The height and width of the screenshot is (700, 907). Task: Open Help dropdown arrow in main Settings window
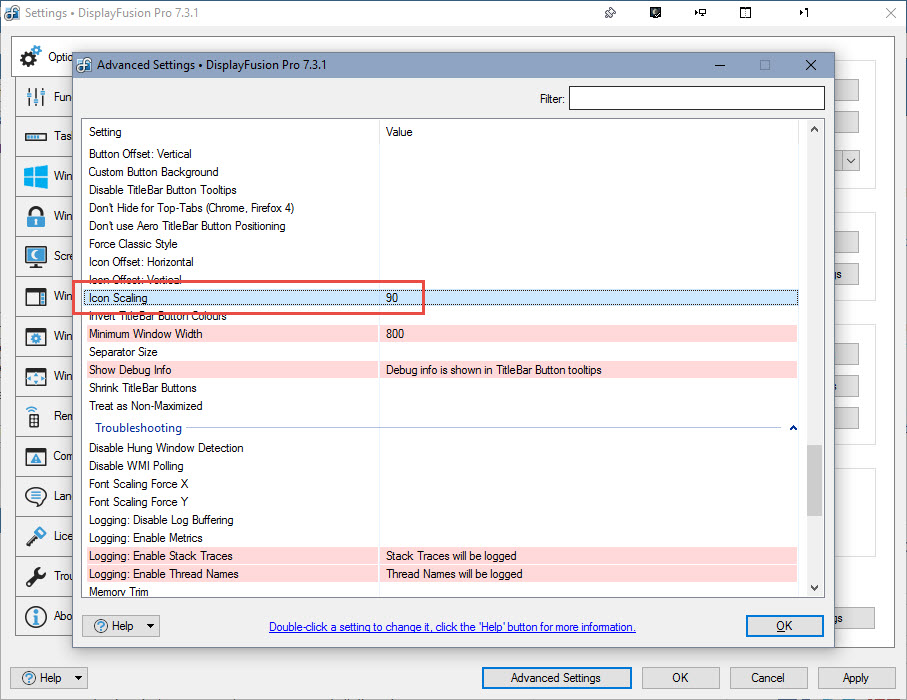click(x=78, y=678)
